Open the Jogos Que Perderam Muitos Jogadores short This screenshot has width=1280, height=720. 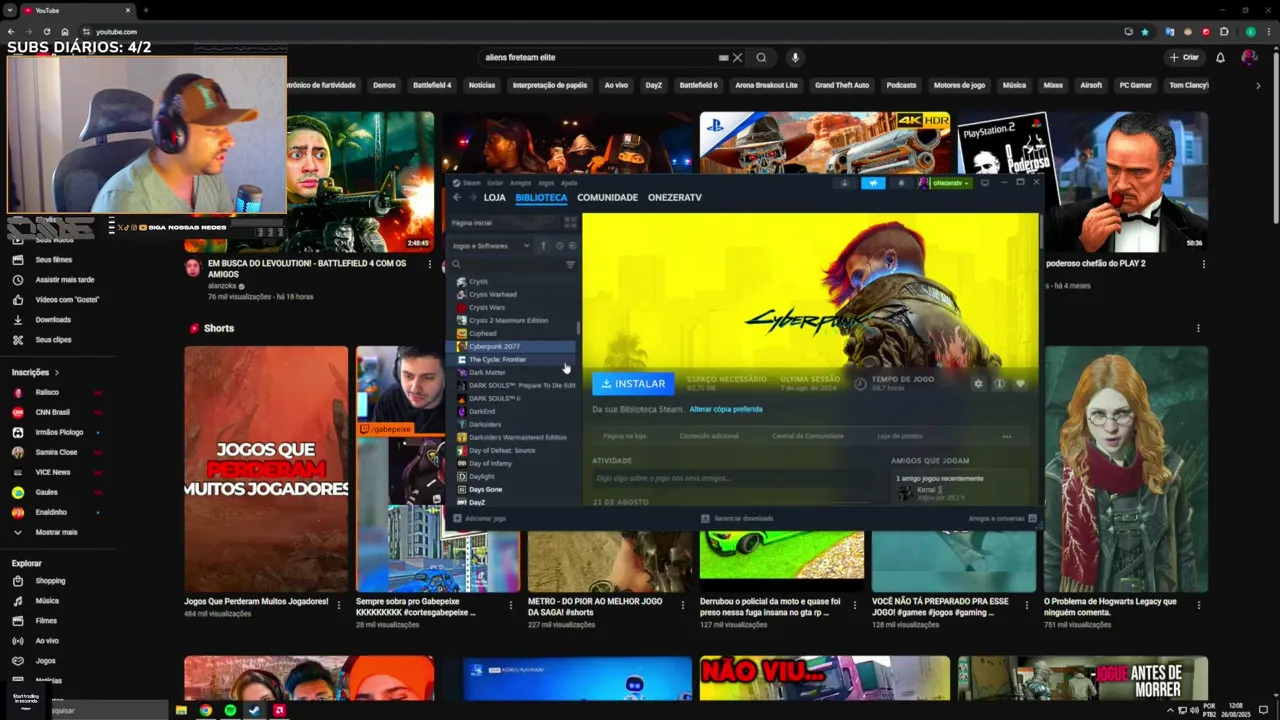(266, 469)
